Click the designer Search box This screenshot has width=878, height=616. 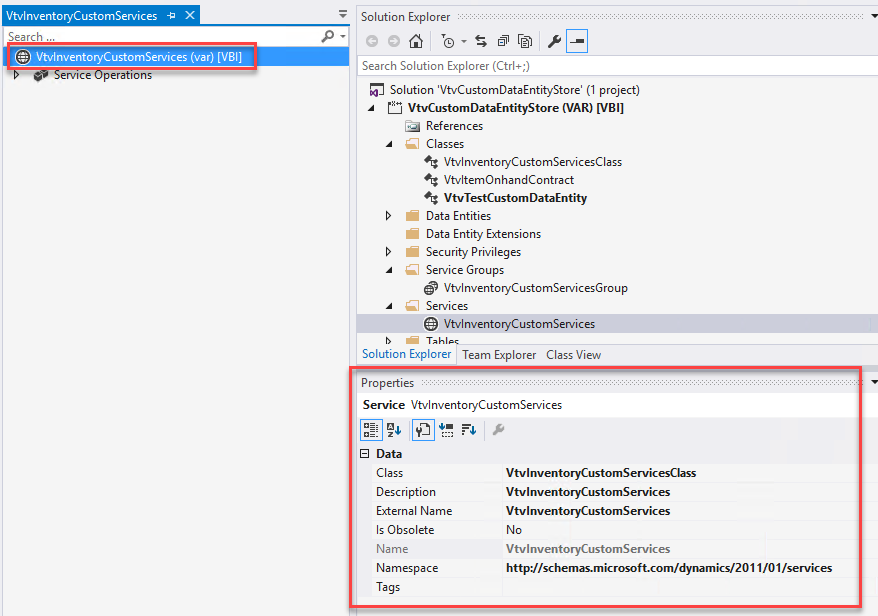pos(162,37)
